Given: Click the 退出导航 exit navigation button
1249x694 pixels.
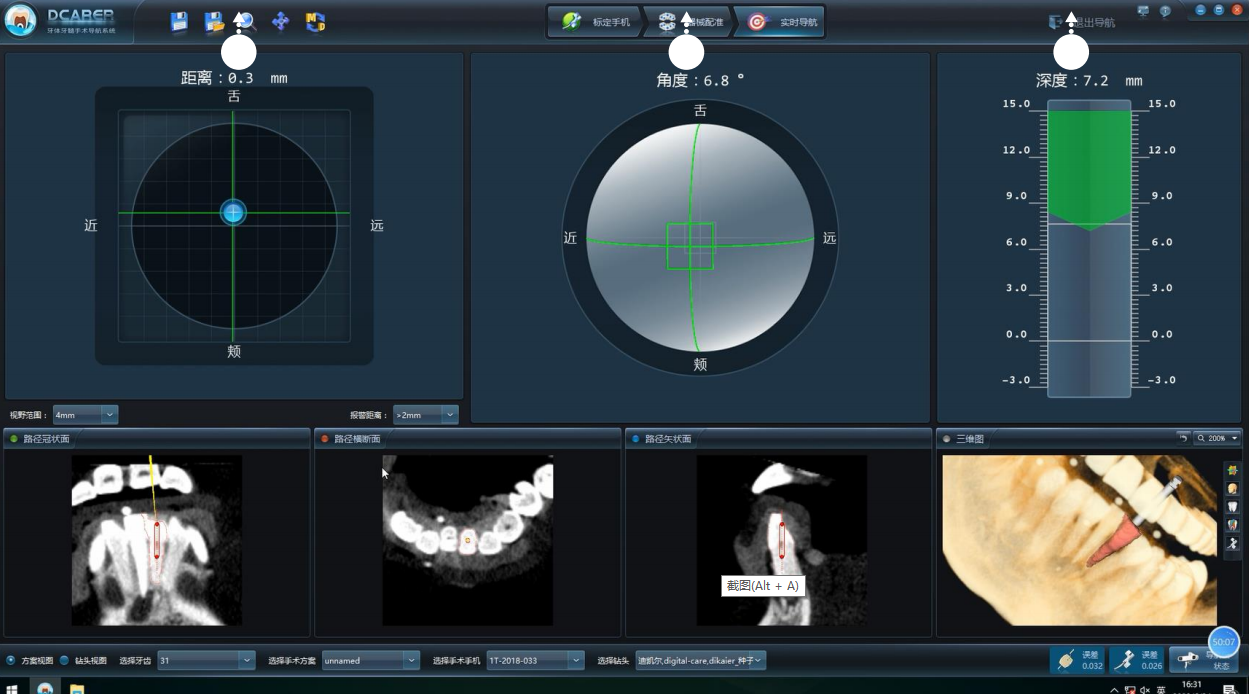Looking at the screenshot, I should [1082, 22].
